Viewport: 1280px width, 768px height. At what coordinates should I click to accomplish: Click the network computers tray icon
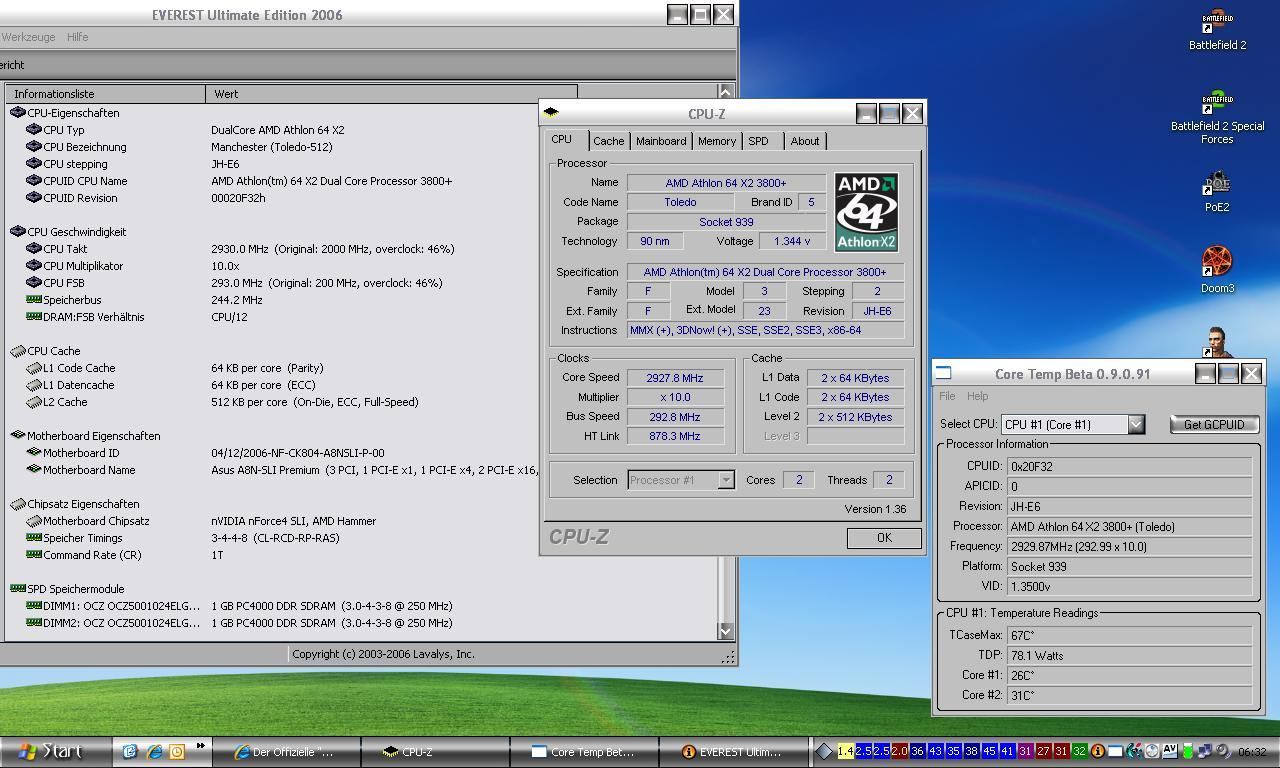tap(1205, 751)
